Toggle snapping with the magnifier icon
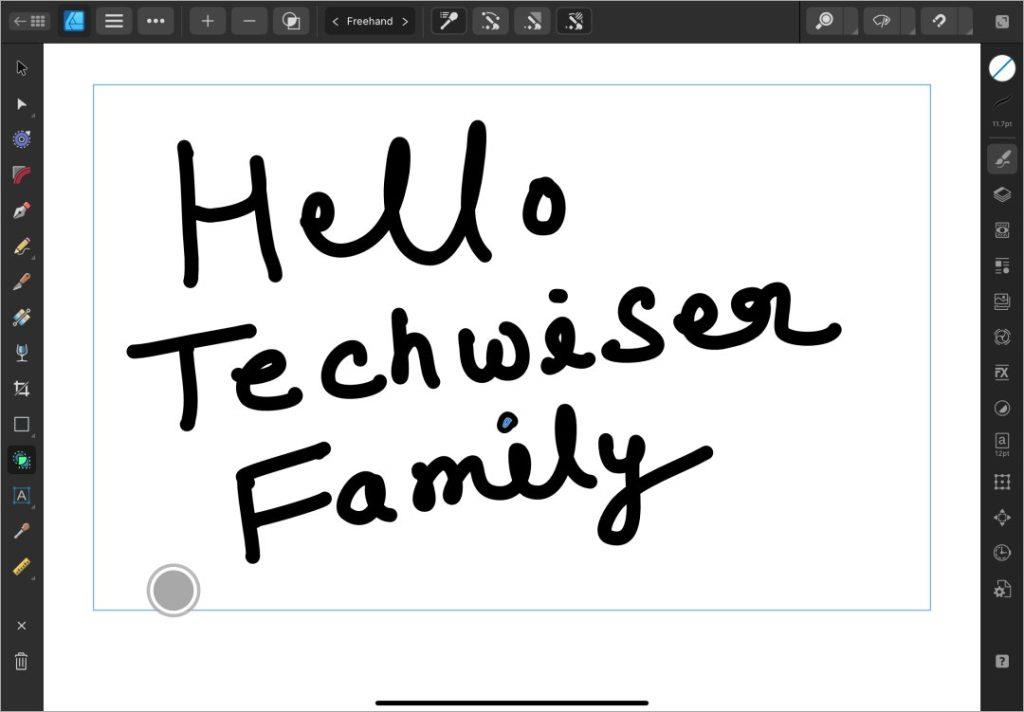This screenshot has width=1024, height=712. click(825, 22)
